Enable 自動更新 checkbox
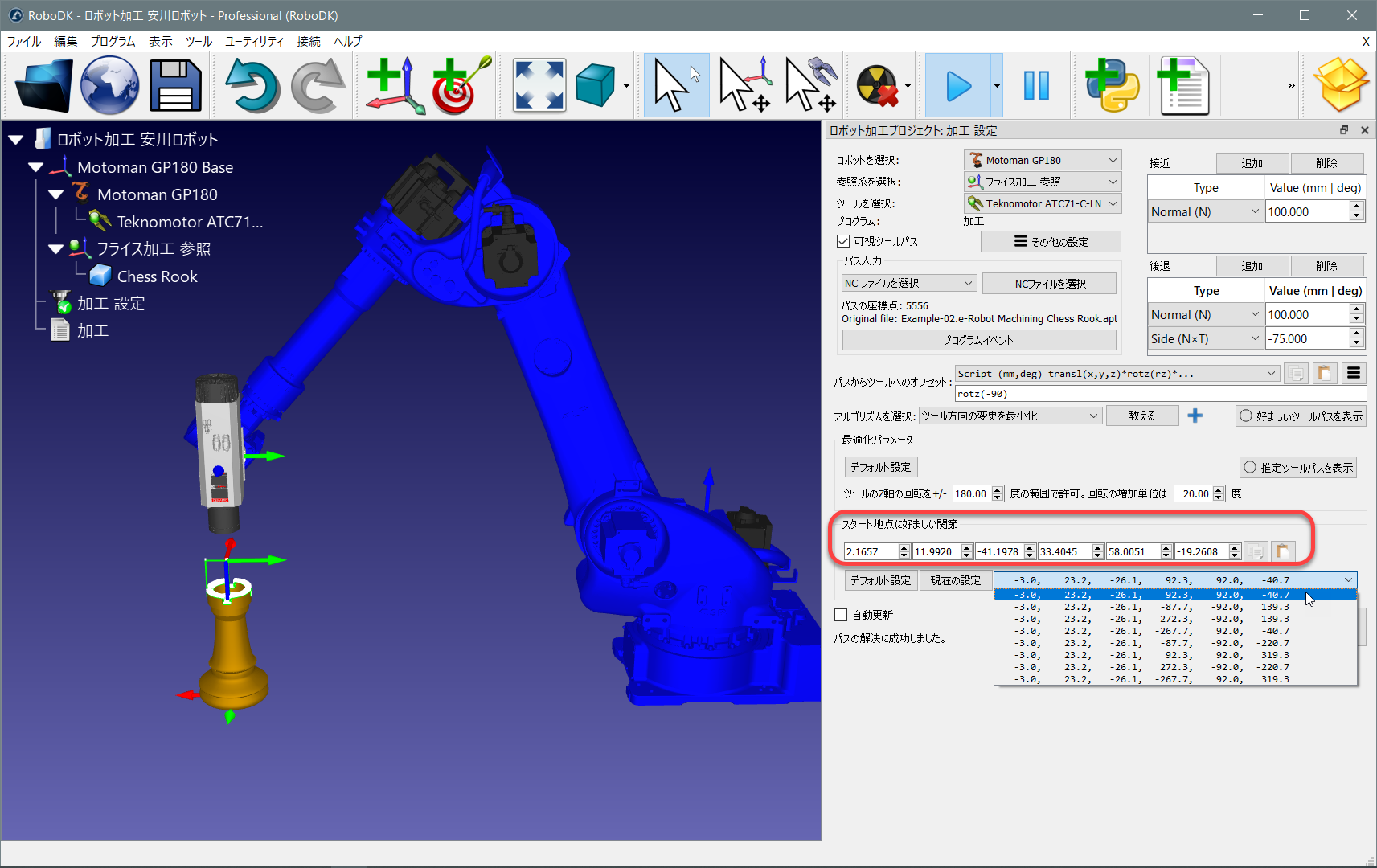Image resolution: width=1377 pixels, height=868 pixels. (841, 615)
